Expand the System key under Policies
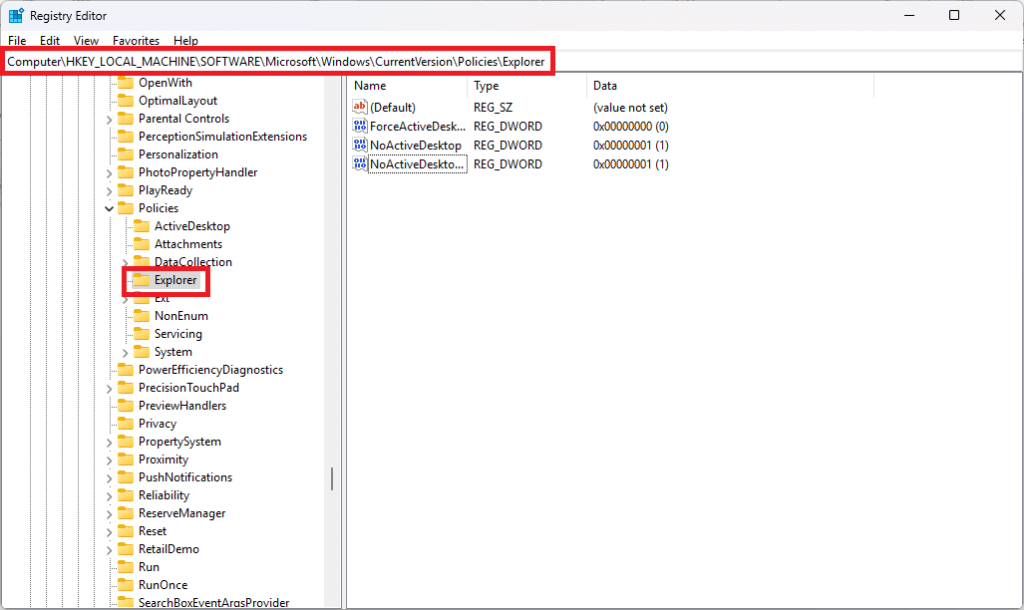Image resolution: width=1024 pixels, height=610 pixels. 125,353
